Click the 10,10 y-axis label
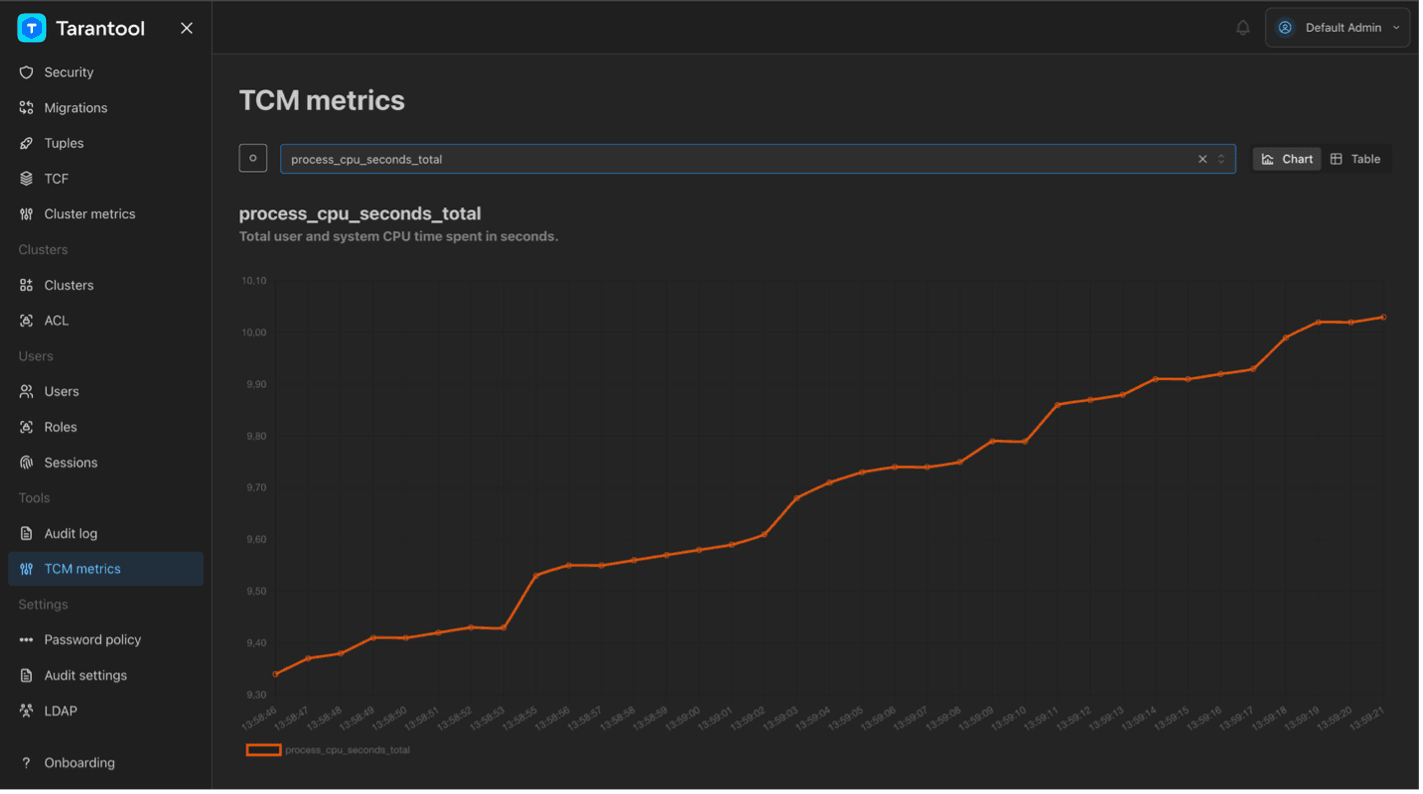Image resolution: width=1423 pixels, height=794 pixels. pos(255,282)
